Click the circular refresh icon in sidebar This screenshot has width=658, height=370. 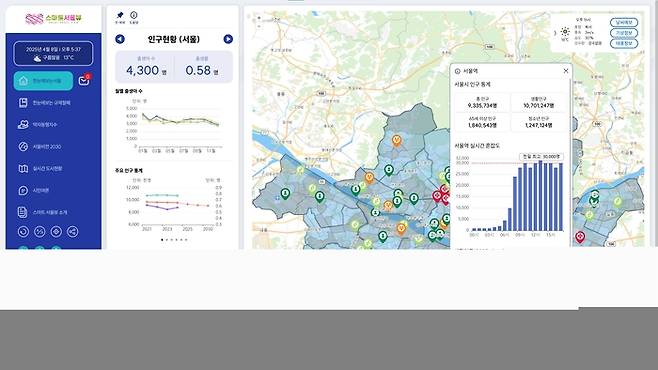pos(24,232)
